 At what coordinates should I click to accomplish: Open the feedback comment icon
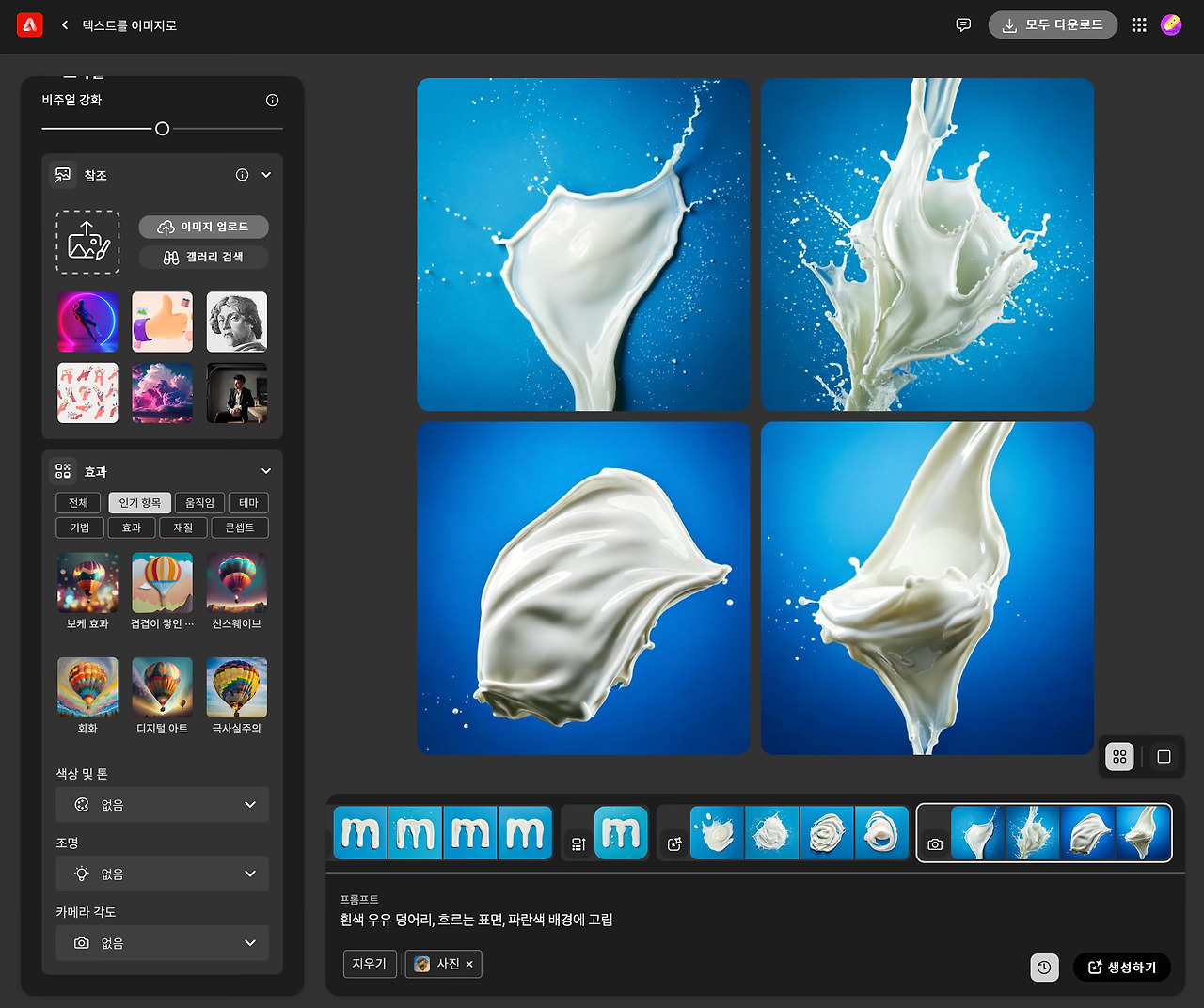[963, 25]
